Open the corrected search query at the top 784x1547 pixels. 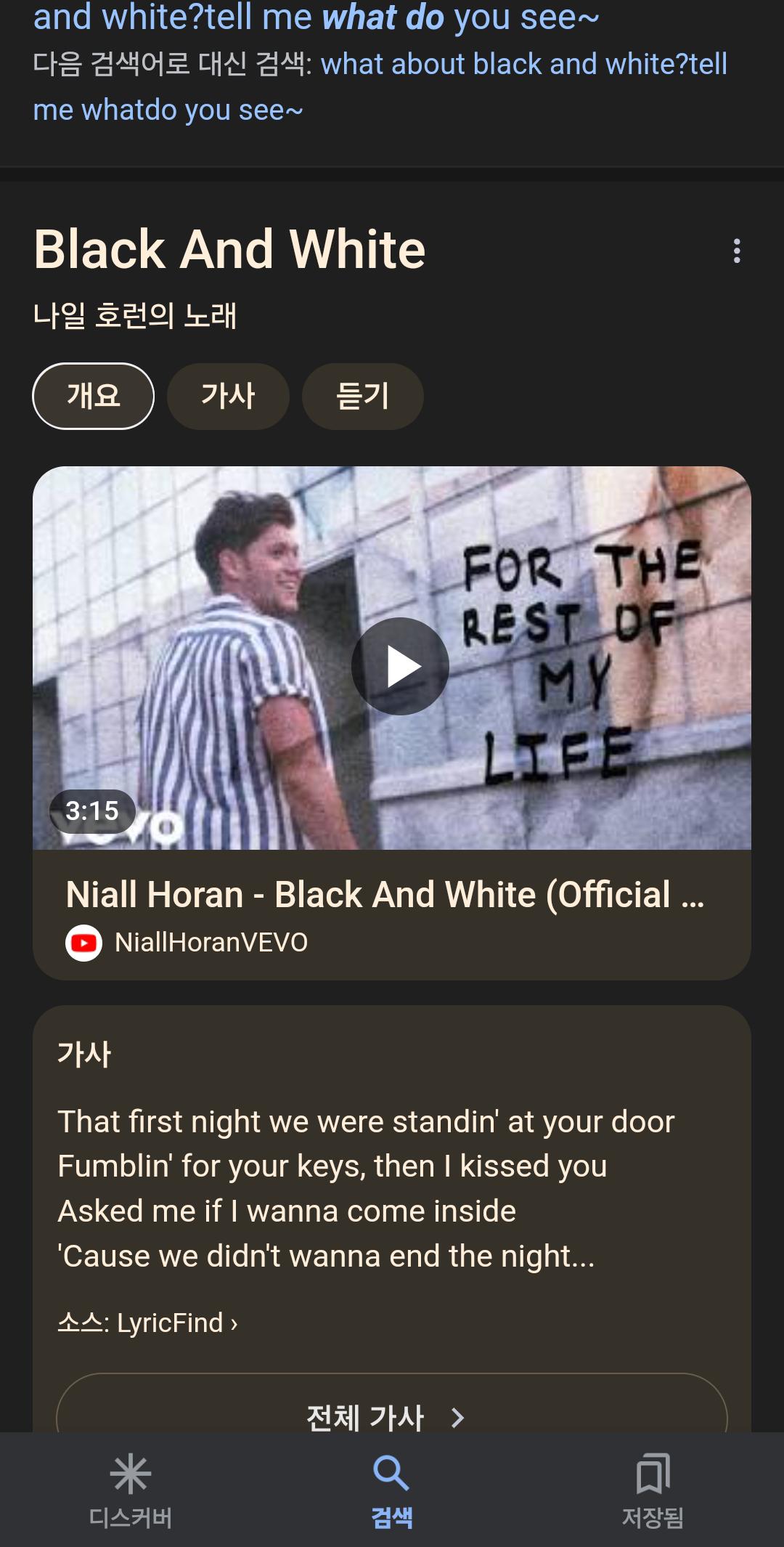(317, 17)
